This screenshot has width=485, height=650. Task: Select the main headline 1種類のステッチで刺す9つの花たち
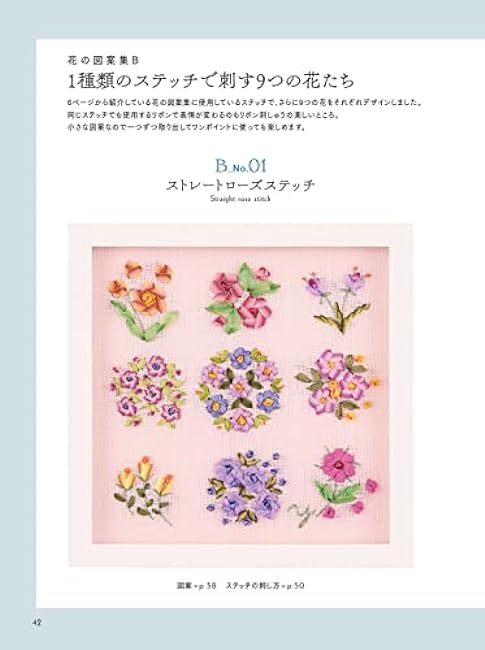(211, 81)
